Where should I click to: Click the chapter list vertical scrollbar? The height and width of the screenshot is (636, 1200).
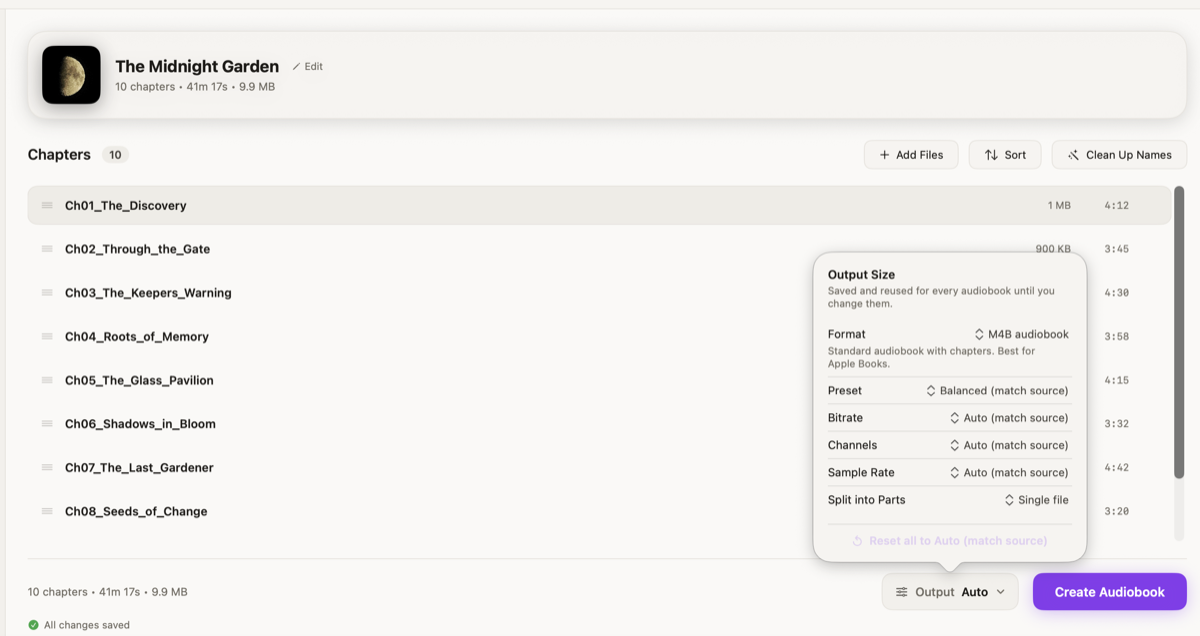coord(1179,332)
